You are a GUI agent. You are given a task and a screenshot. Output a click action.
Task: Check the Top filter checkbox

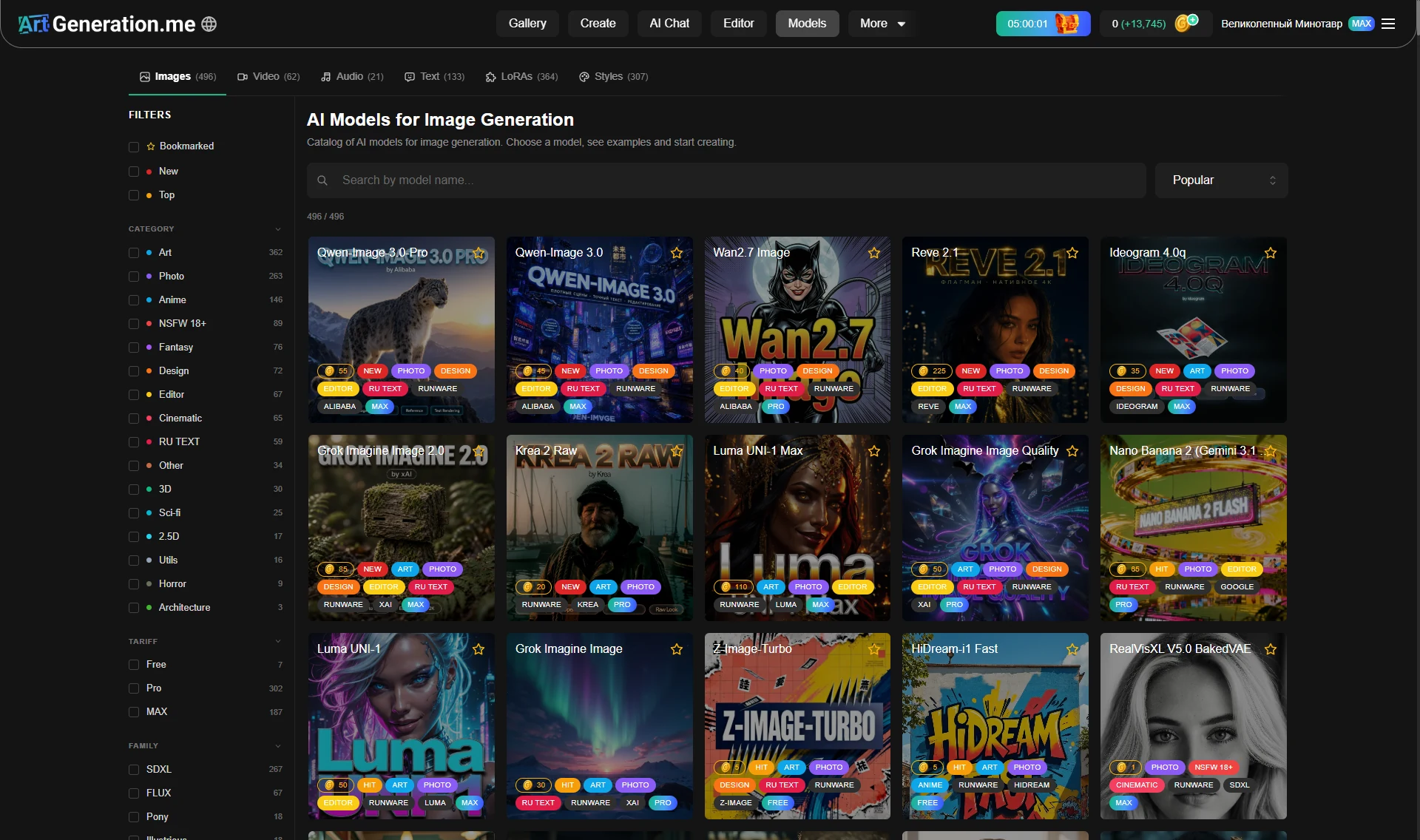coord(134,195)
